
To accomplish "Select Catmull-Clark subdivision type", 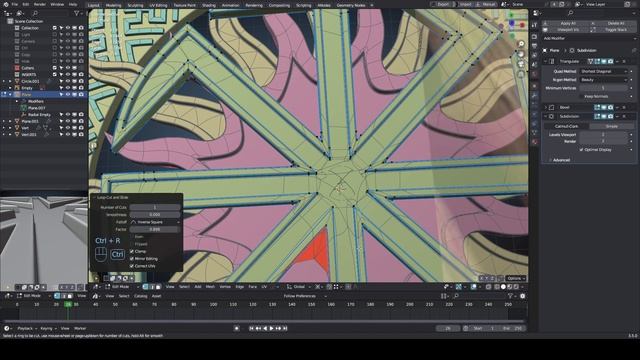I will coord(567,127).
